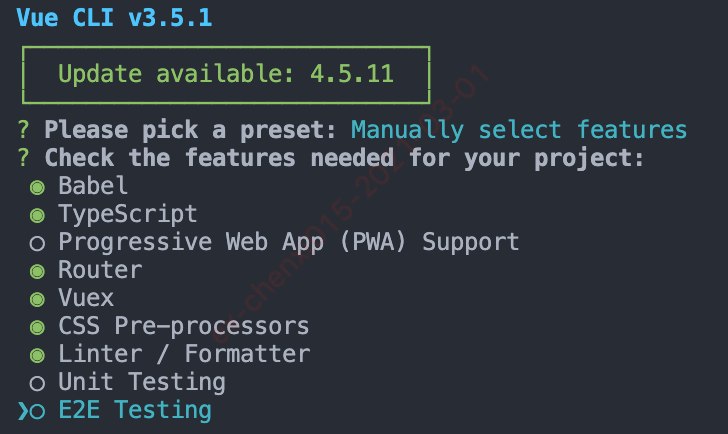This screenshot has width=728, height=434.
Task: Click the highlighted E2E Testing label
Action: point(135,410)
